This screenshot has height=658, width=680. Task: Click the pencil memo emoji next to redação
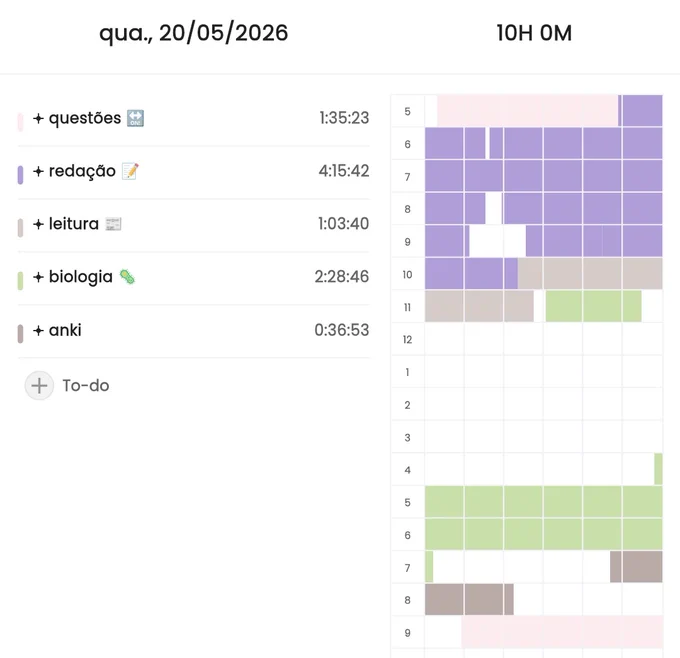(130, 171)
